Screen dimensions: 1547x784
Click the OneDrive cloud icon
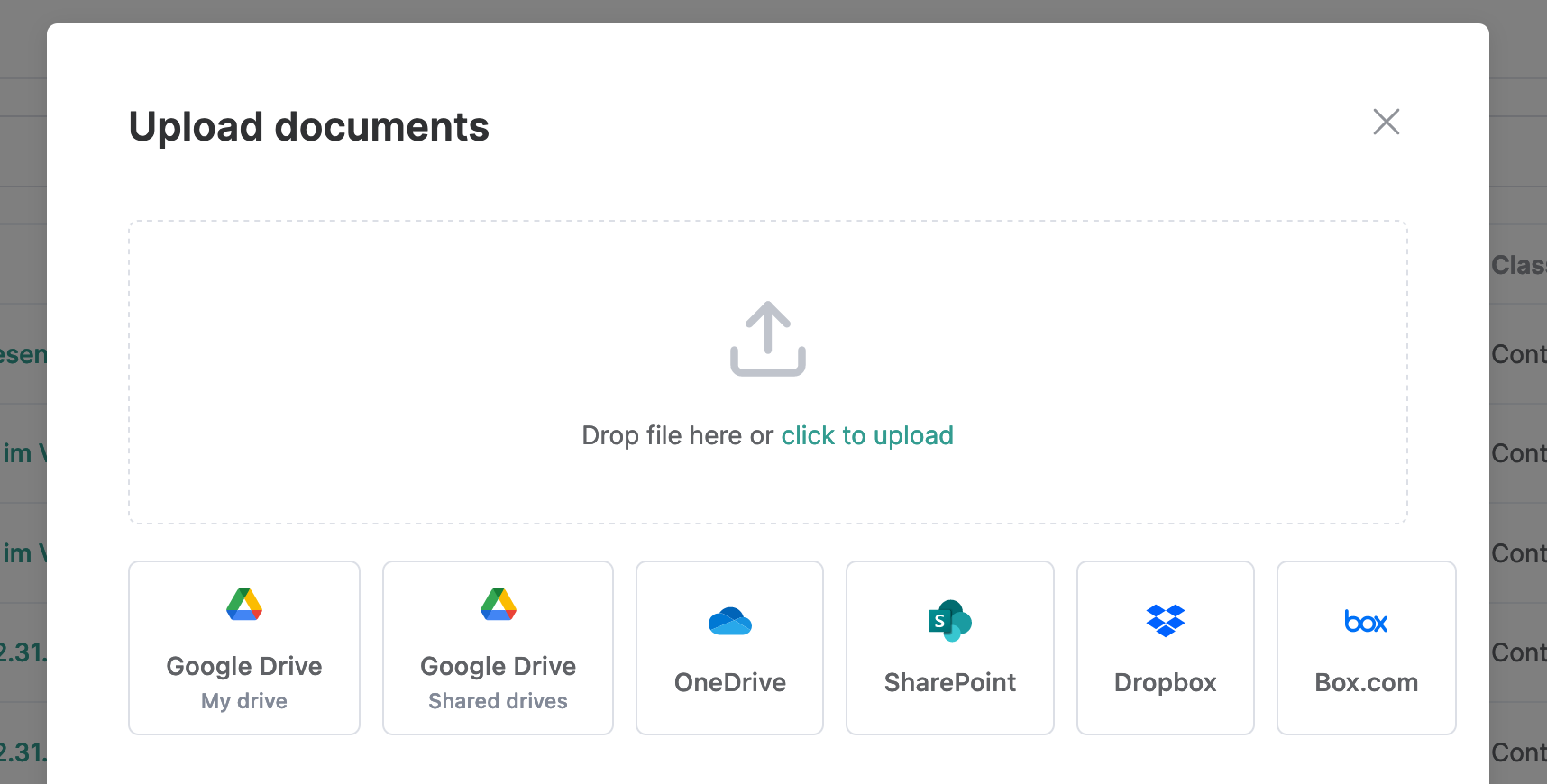pos(730,621)
